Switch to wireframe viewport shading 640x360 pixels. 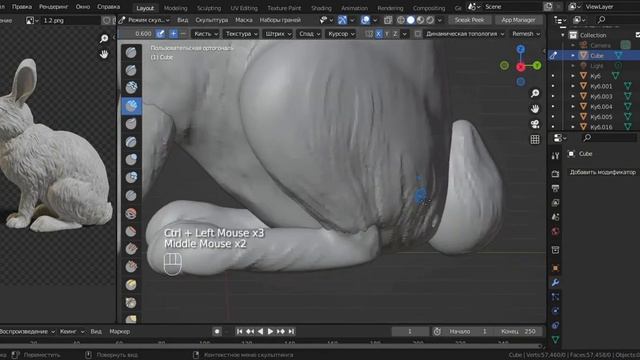tap(401, 20)
